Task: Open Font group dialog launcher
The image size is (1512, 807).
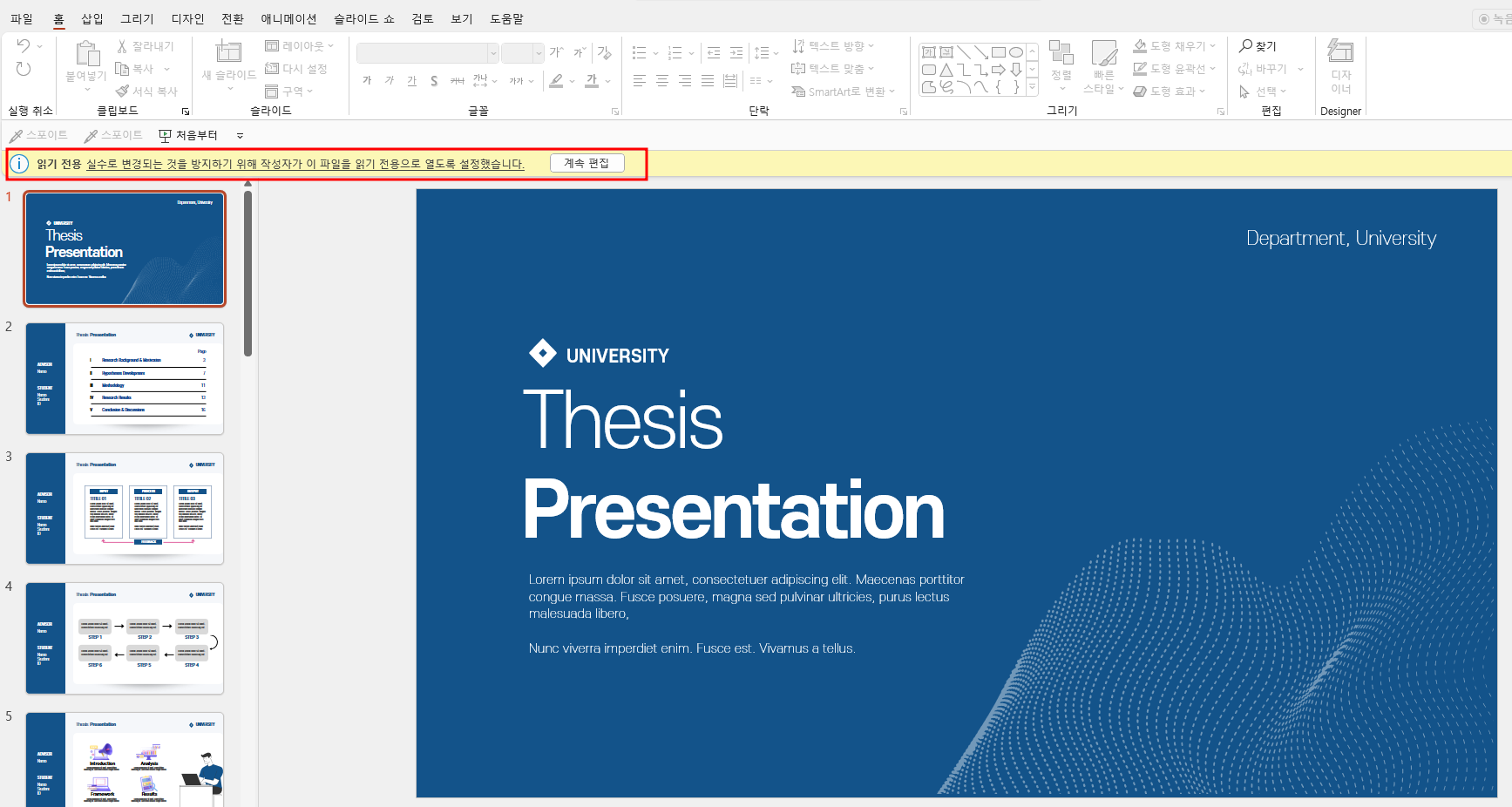Action: tap(615, 112)
